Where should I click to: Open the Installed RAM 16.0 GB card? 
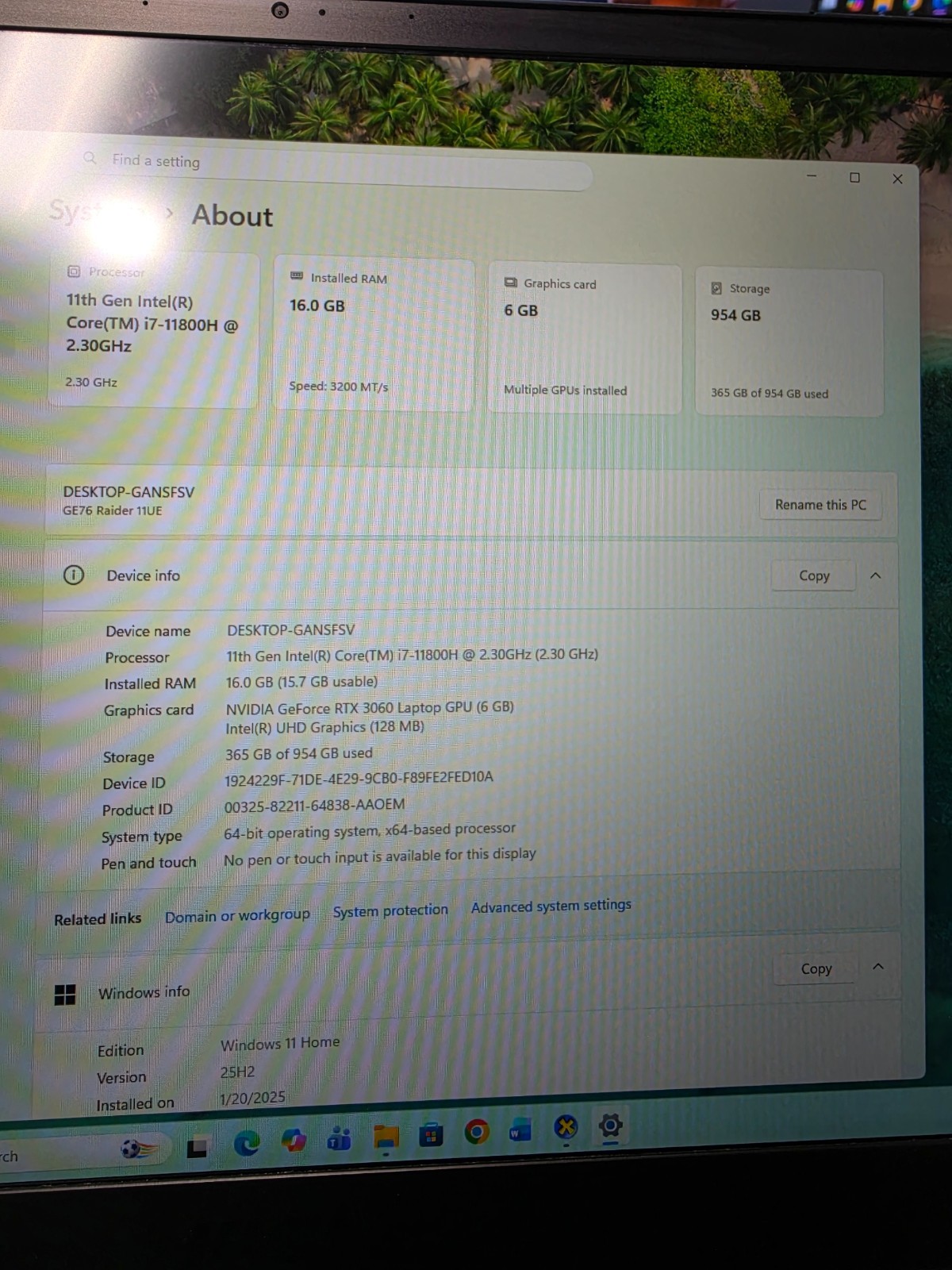click(x=374, y=334)
